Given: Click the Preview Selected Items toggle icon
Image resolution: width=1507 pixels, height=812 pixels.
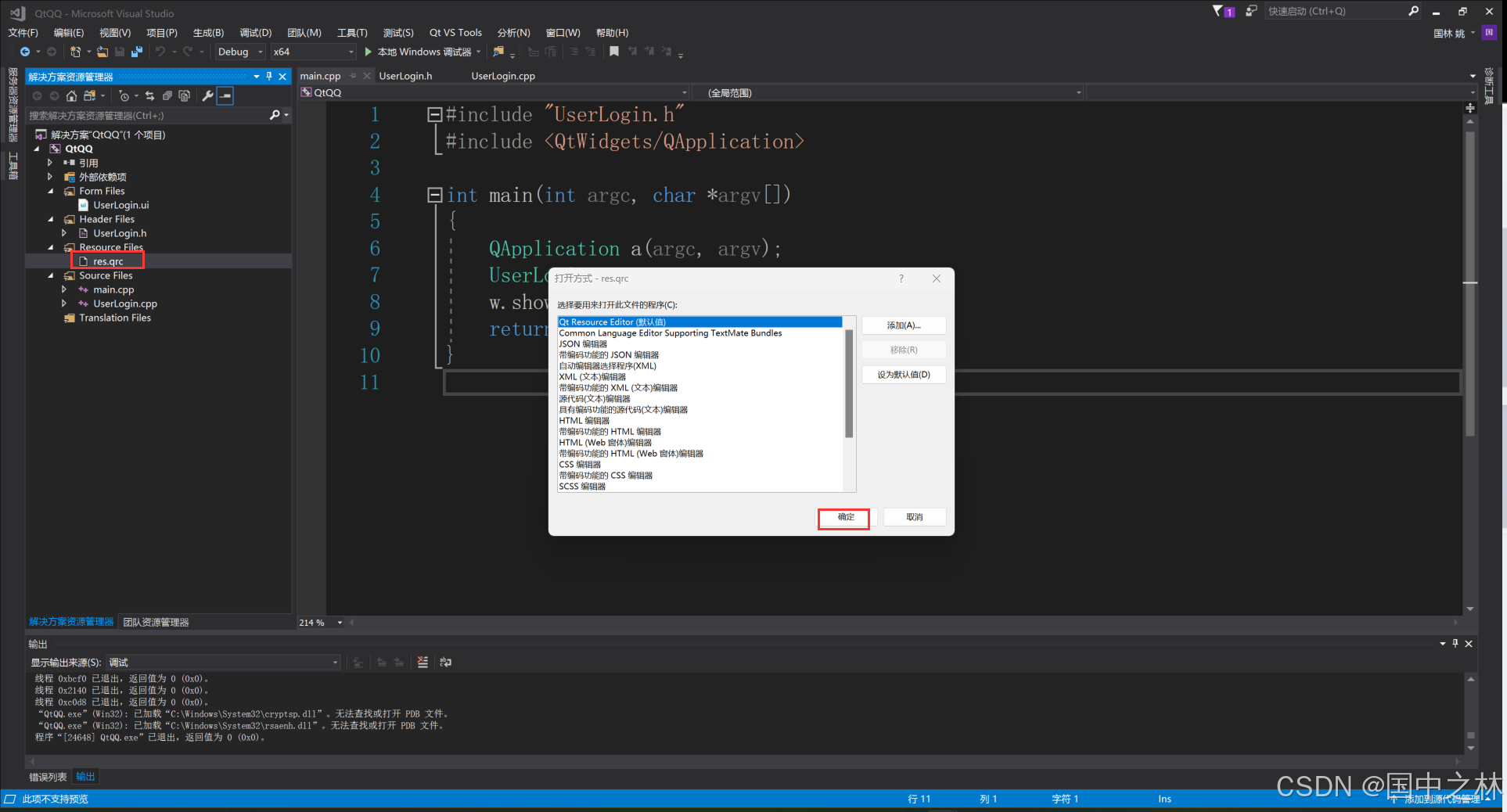Looking at the screenshot, I should click(x=225, y=95).
